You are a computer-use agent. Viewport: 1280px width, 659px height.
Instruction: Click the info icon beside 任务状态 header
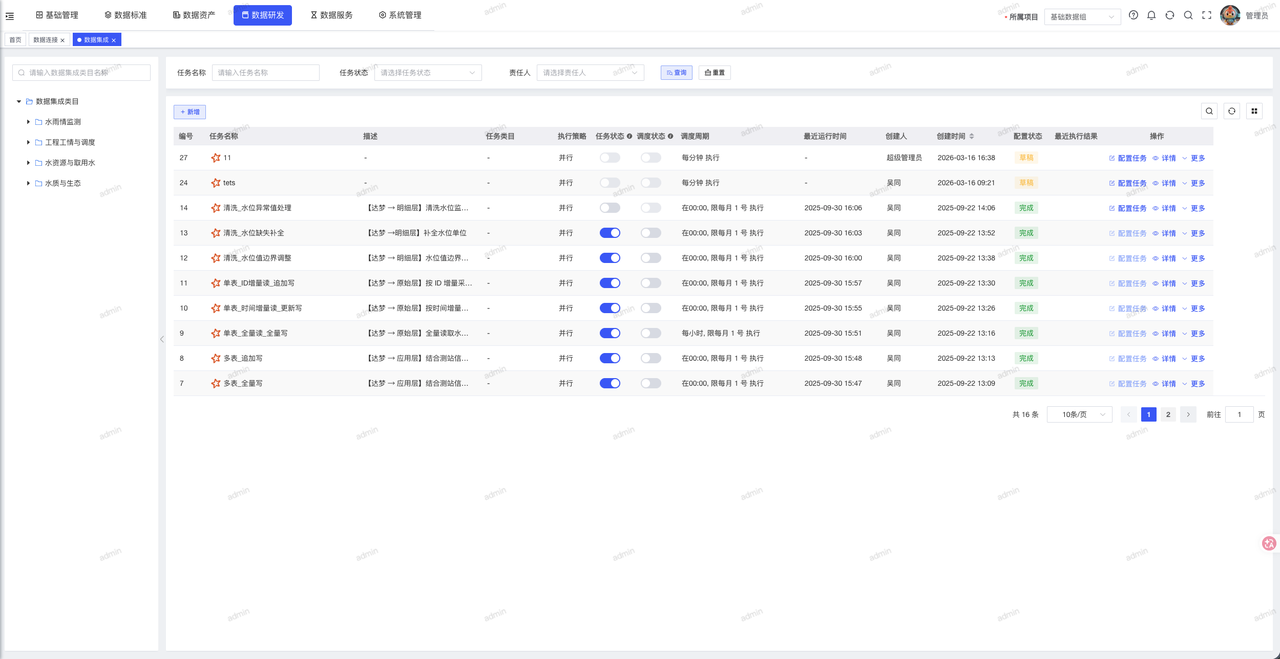coord(629,136)
